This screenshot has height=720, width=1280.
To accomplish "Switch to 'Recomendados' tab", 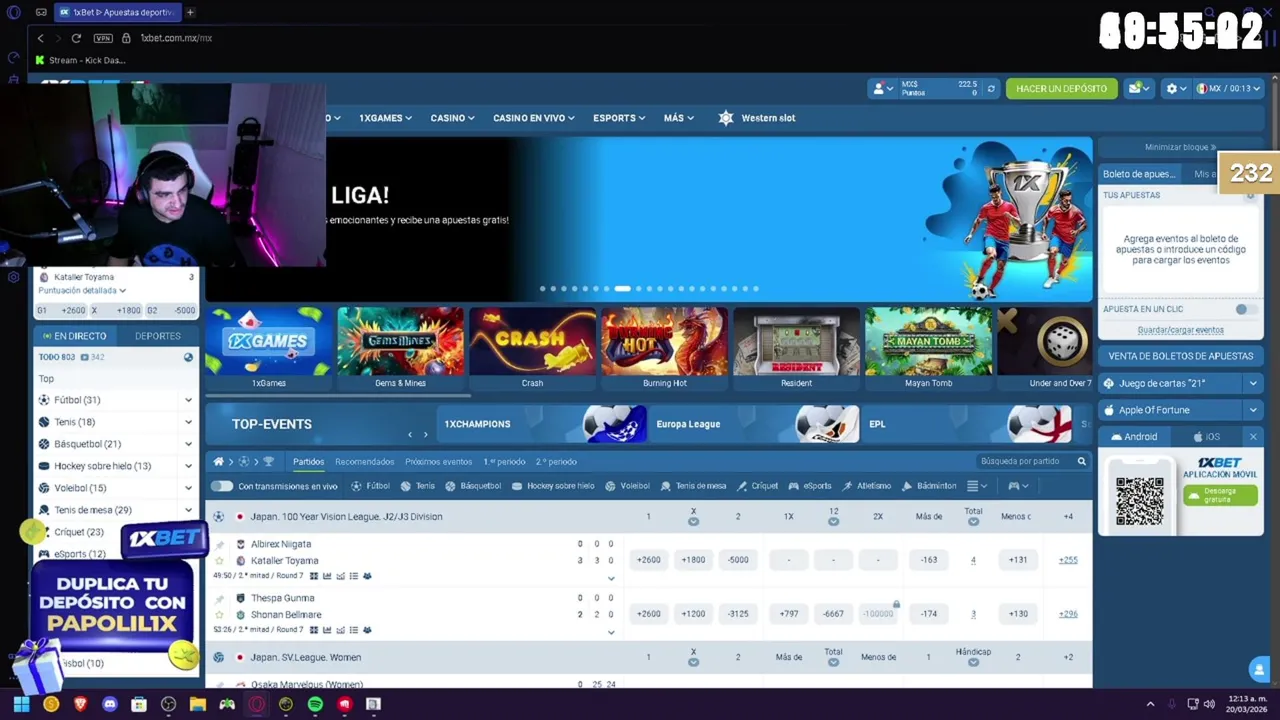I will [x=364, y=462].
